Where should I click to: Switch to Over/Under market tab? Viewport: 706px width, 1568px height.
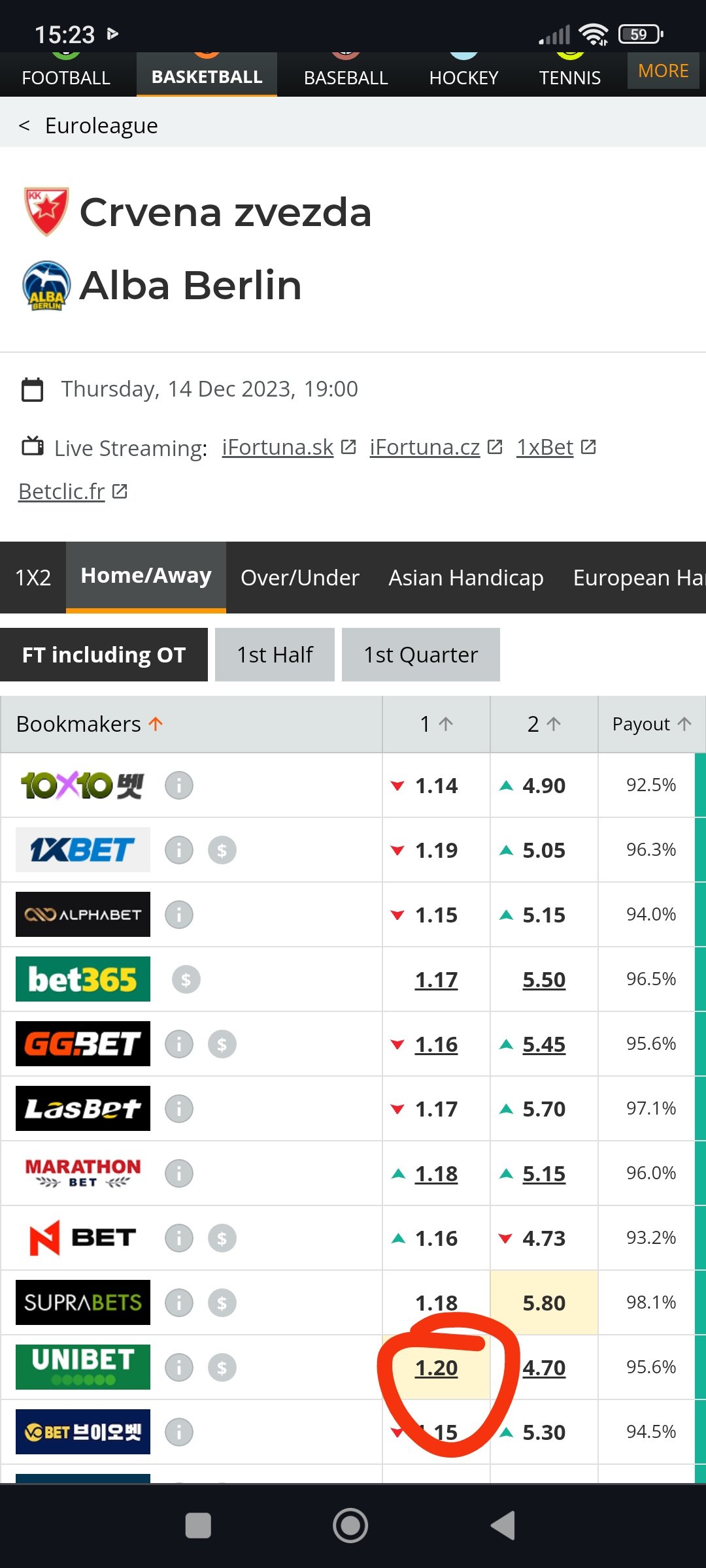pos(300,578)
